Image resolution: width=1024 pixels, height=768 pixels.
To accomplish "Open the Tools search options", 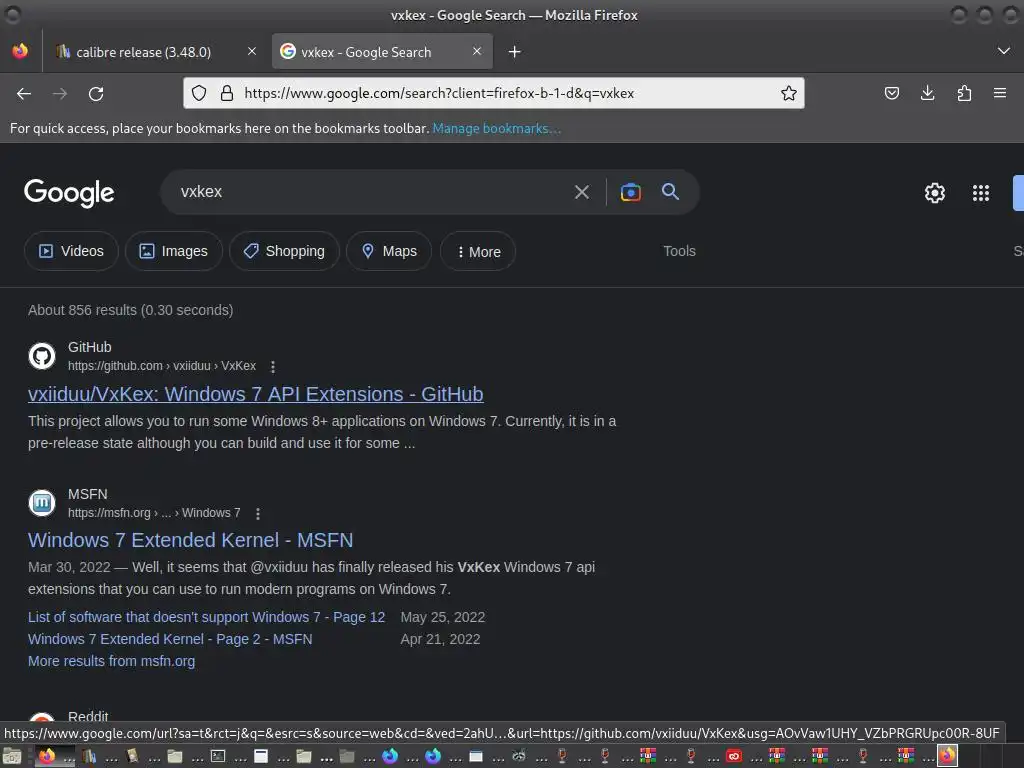I will point(679,251).
